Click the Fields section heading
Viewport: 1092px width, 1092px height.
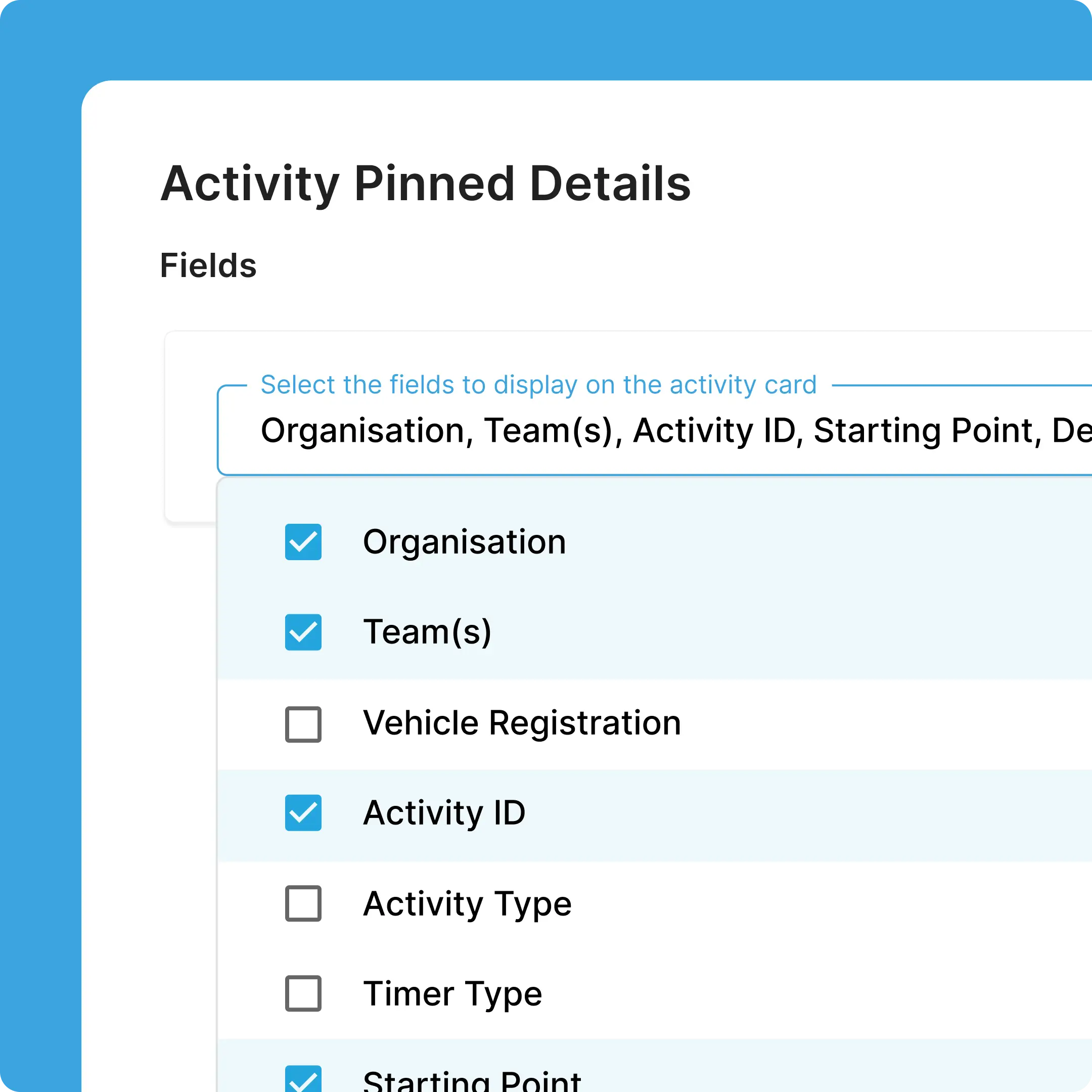[209, 265]
